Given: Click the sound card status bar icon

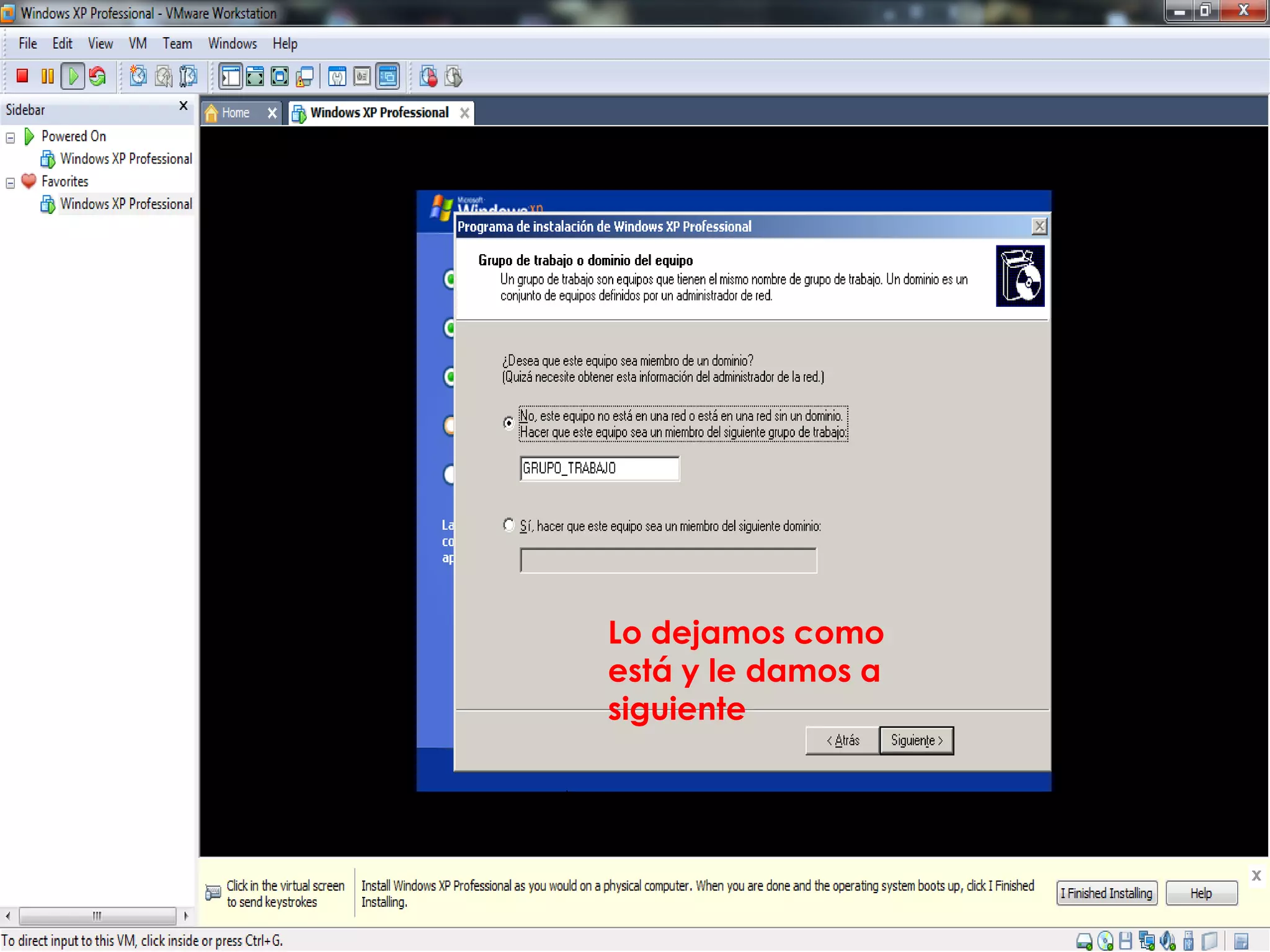Looking at the screenshot, I should [1168, 941].
